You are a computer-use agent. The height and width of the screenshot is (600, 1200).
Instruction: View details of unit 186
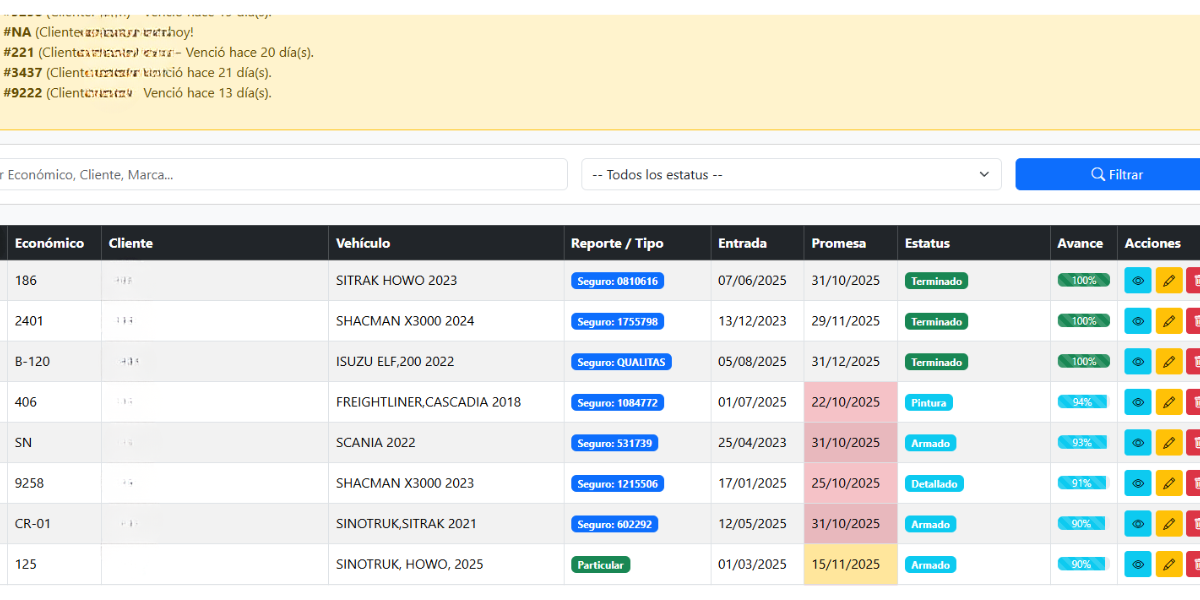tap(1137, 280)
